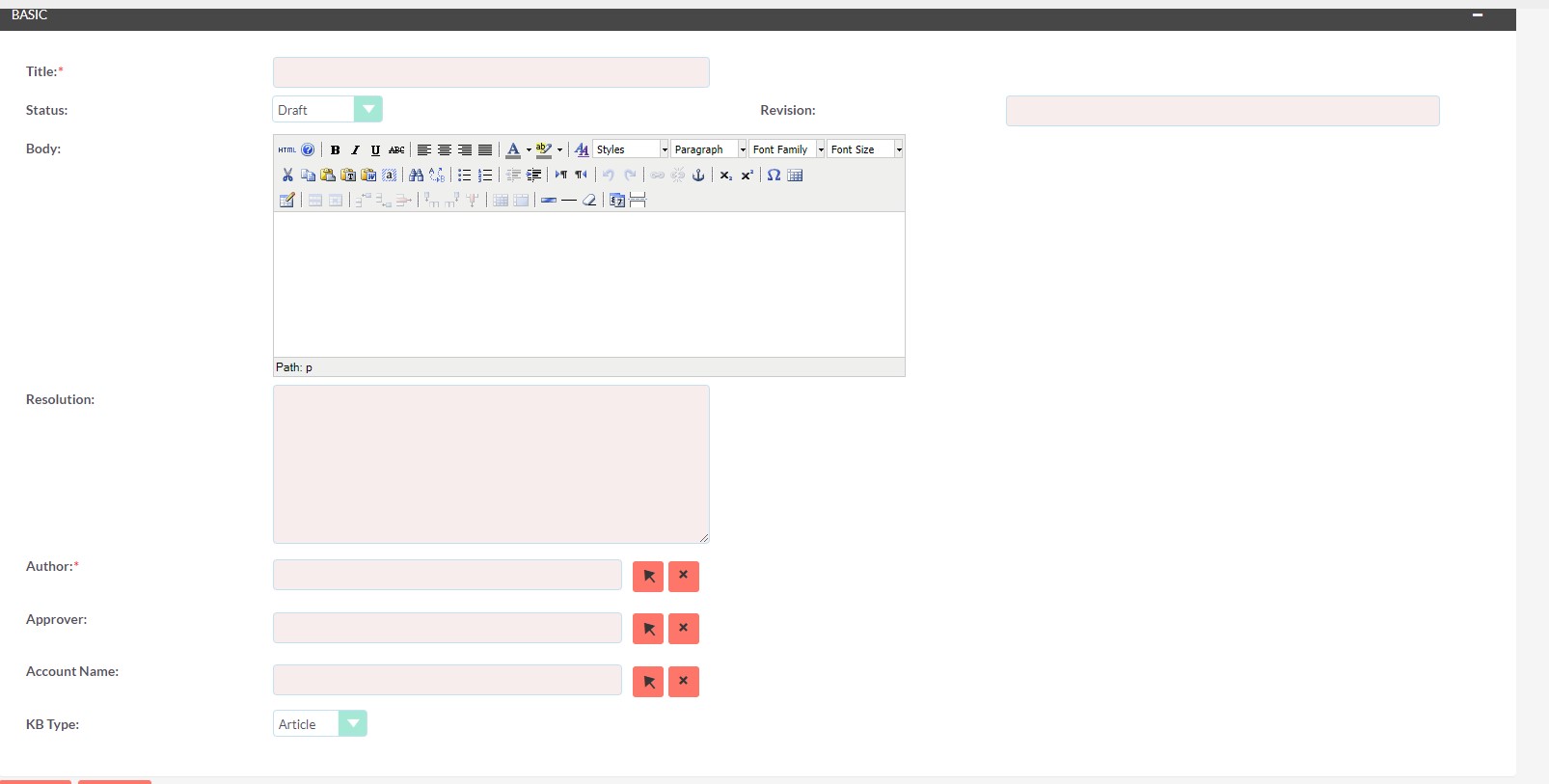The image size is (1549, 784).
Task: Click the Redo arrow
Action: pyautogui.click(x=630, y=175)
